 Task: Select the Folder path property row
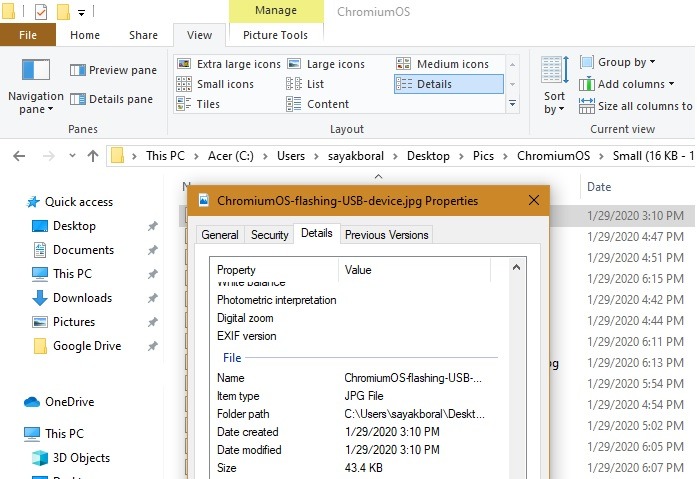356,414
